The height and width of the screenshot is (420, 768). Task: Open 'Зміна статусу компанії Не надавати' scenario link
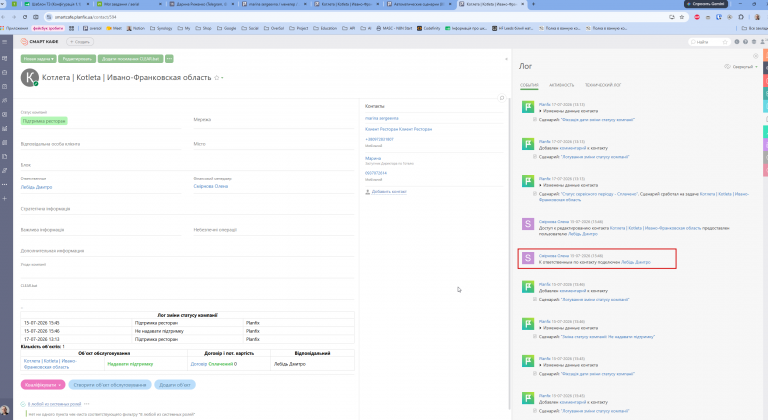(x=607, y=337)
